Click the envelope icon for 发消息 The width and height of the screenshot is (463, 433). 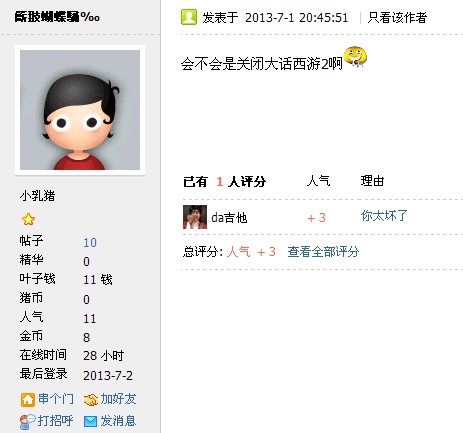[90, 421]
